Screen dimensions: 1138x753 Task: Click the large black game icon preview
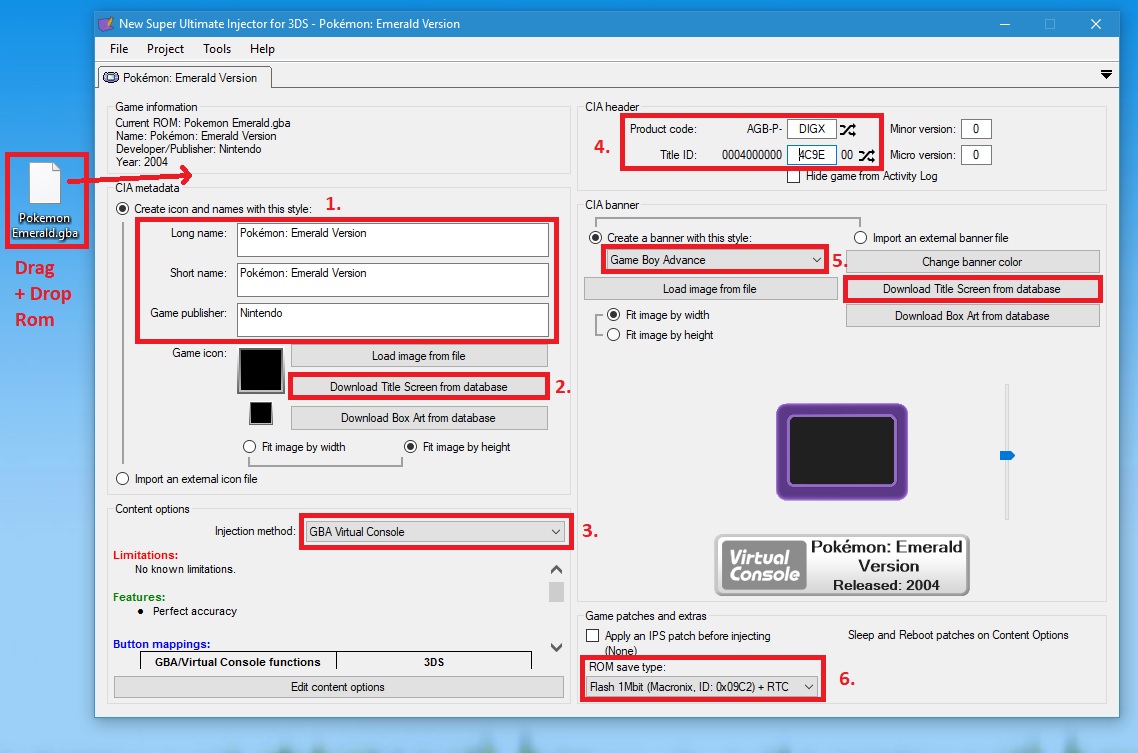[261, 370]
